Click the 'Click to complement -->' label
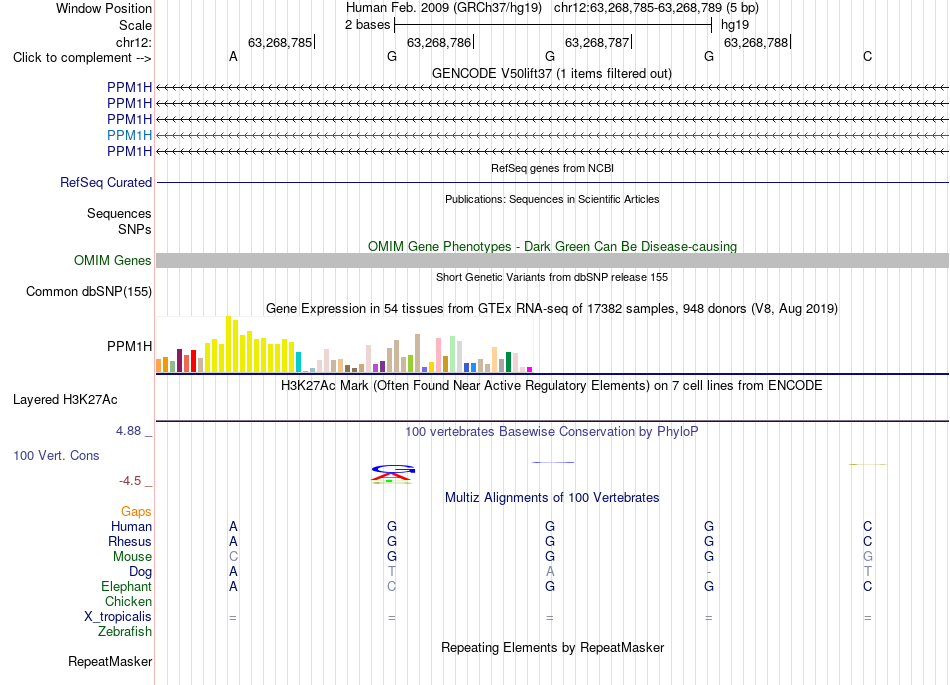This screenshot has height=685, width=950. 82,58
